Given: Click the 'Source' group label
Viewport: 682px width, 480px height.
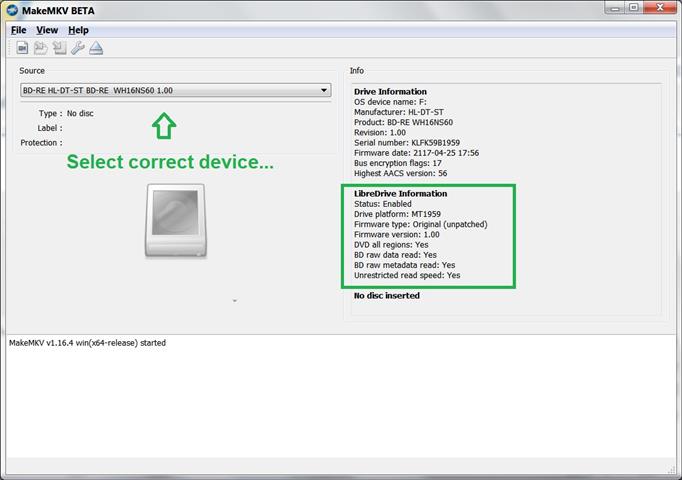Looking at the screenshot, I should click(32, 70).
